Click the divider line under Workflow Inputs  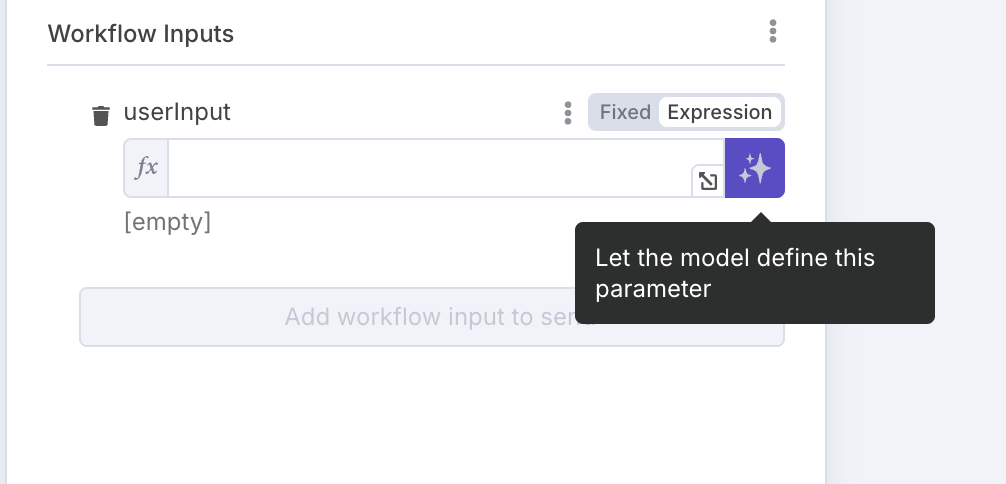pos(416,65)
